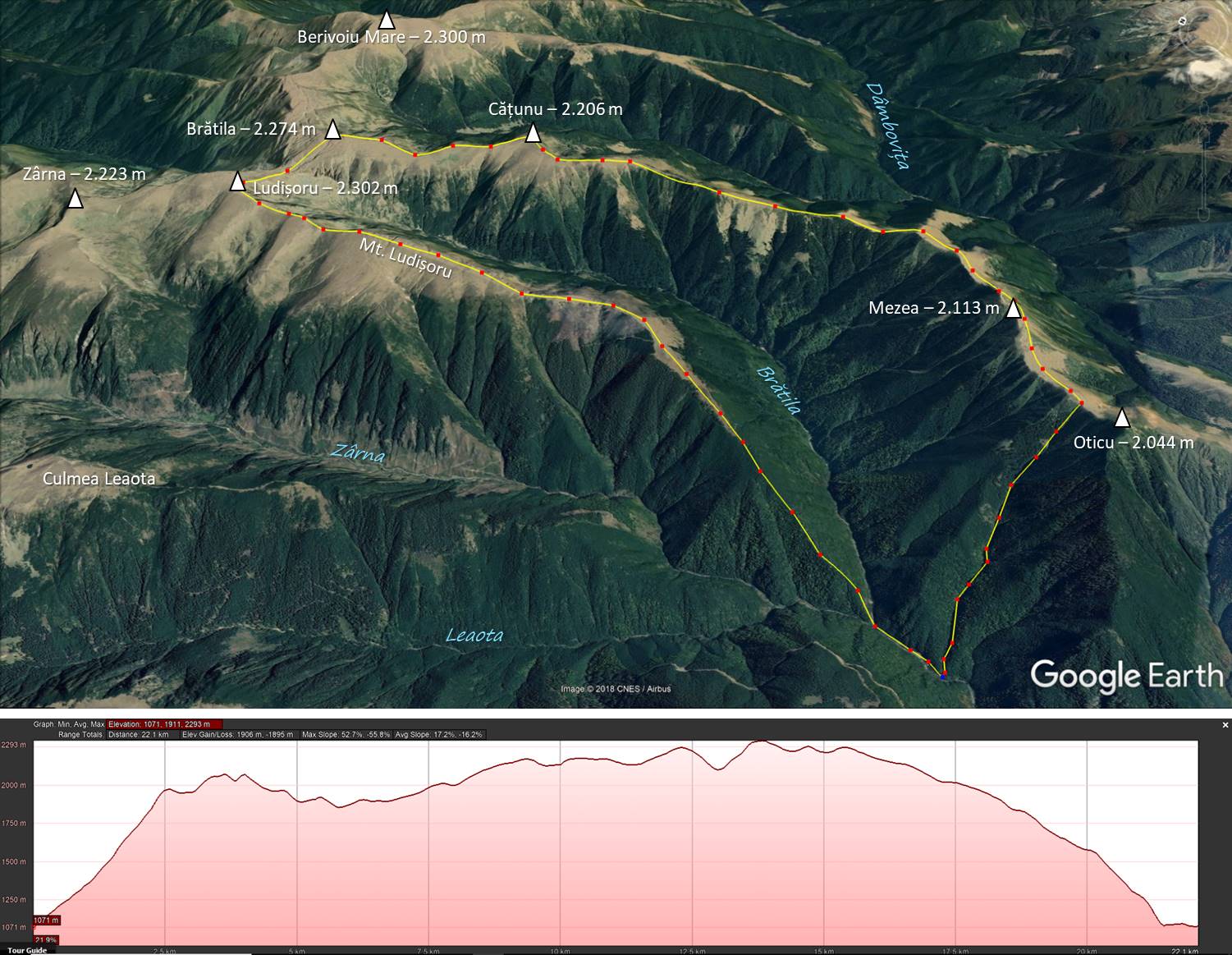
Task: Click the Elevation min avg max readout
Action: (x=165, y=724)
